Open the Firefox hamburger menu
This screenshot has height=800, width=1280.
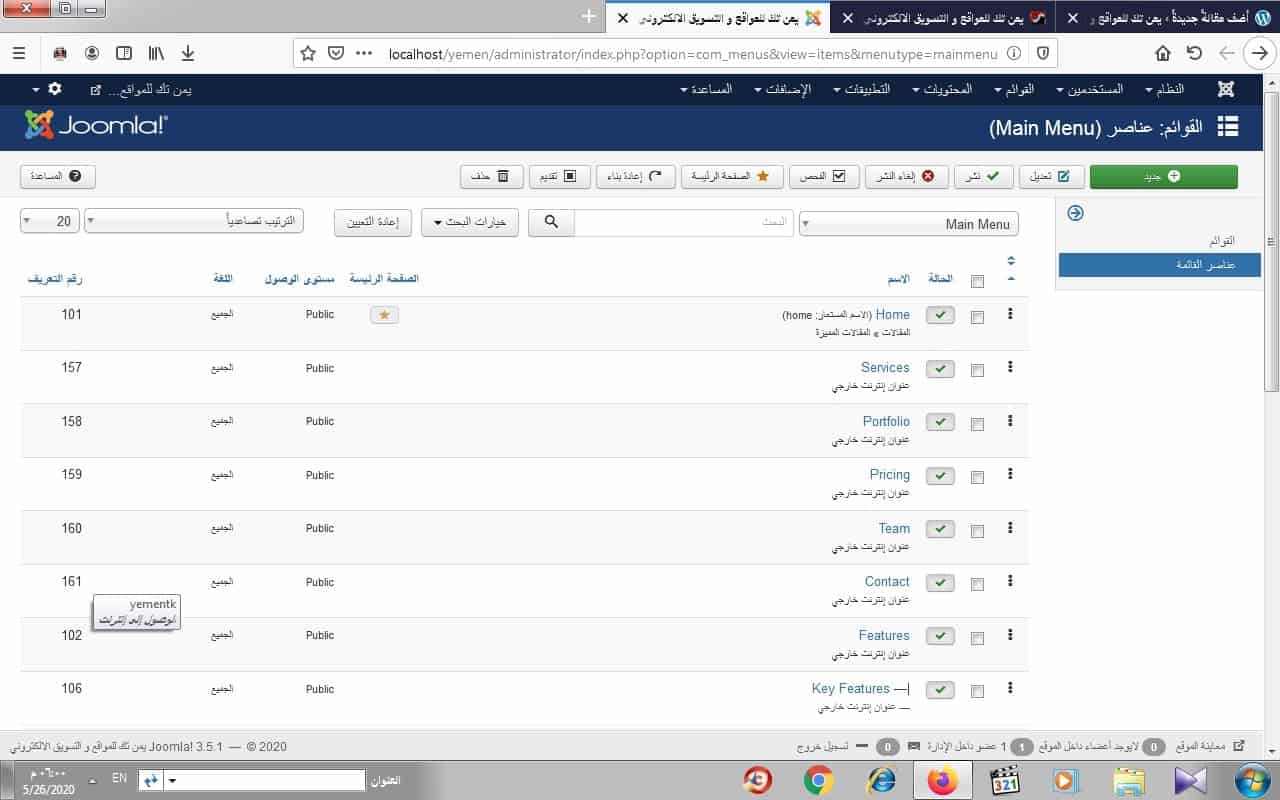19,53
